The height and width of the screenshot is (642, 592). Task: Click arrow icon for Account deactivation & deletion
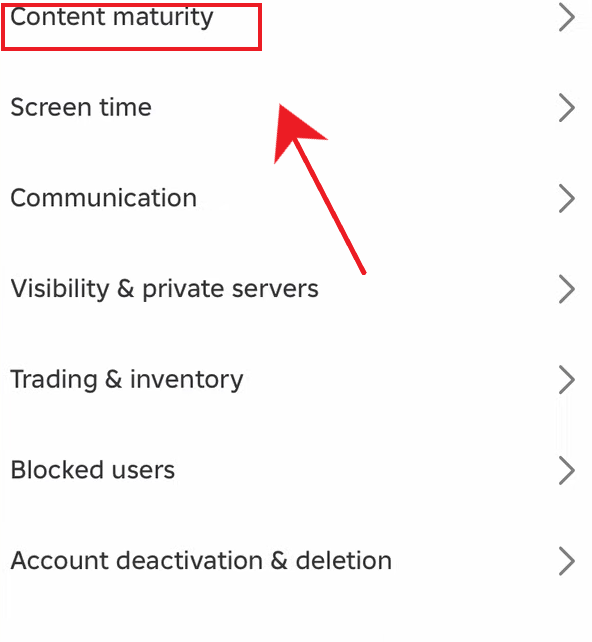[x=567, y=561]
